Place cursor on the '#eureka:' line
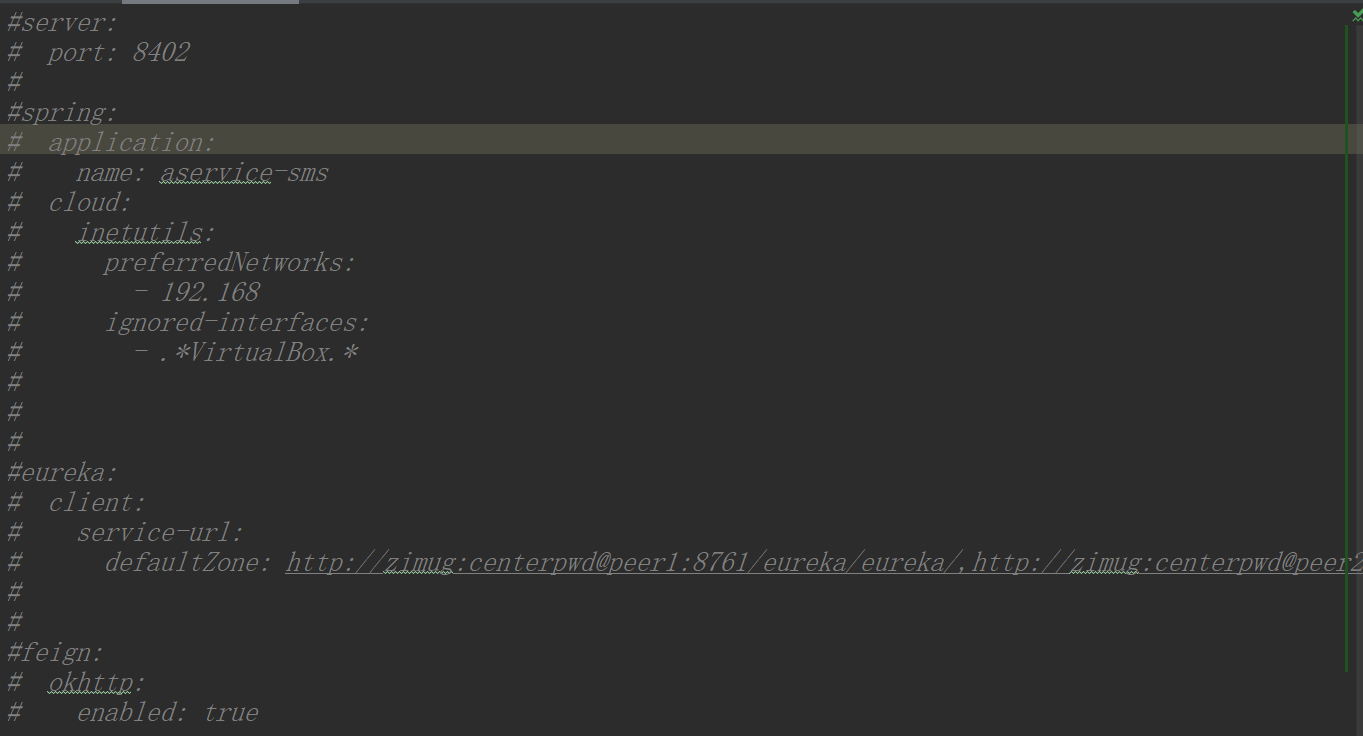The width and height of the screenshot is (1363, 736). 62,473
